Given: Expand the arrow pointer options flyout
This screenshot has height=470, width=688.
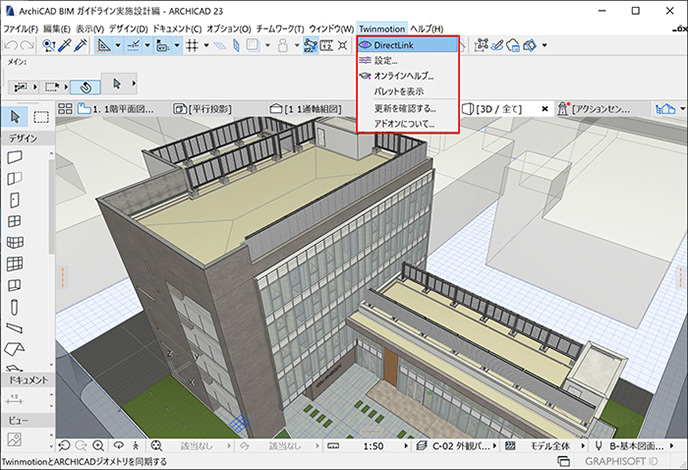Looking at the screenshot, I should (x=134, y=83).
